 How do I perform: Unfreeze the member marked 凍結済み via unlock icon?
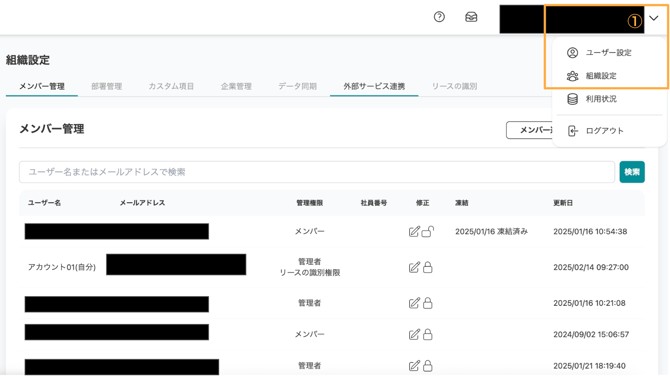pos(428,231)
